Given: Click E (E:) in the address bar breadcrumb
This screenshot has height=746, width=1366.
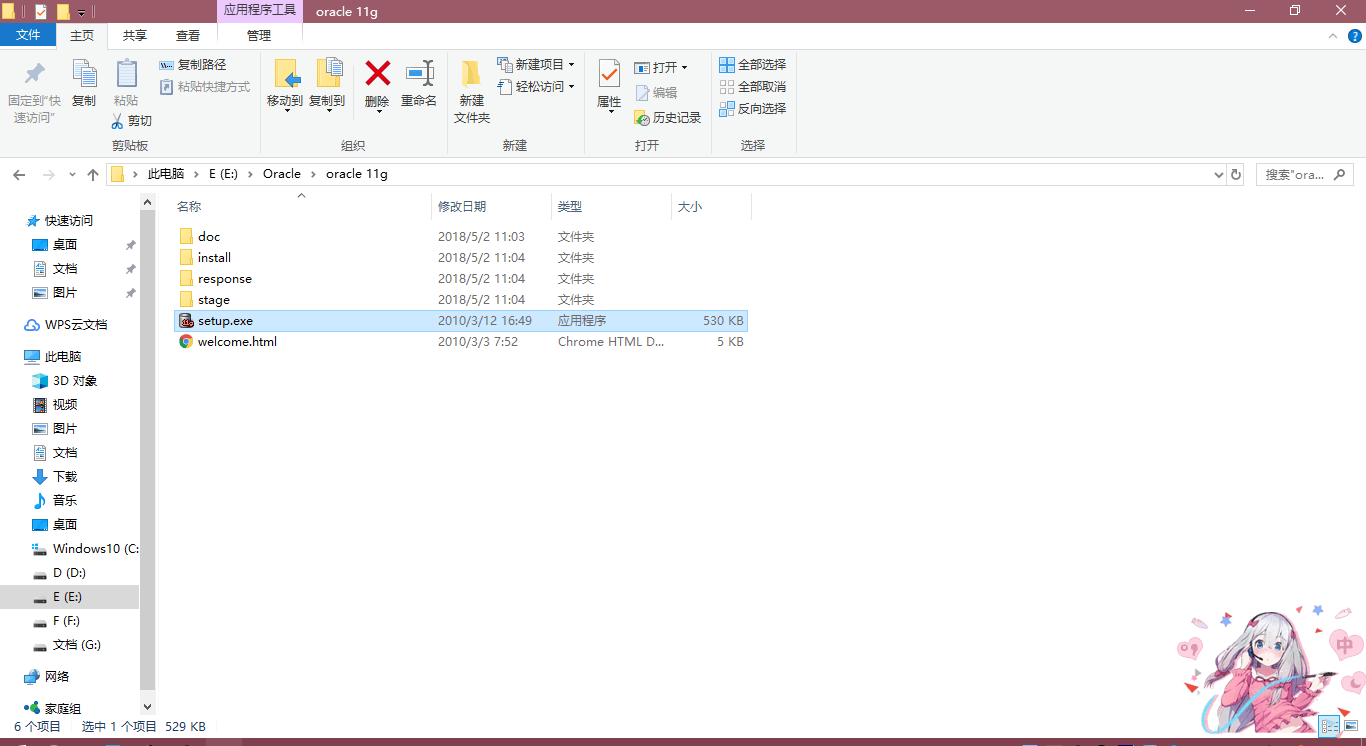Looking at the screenshot, I should 223,174.
